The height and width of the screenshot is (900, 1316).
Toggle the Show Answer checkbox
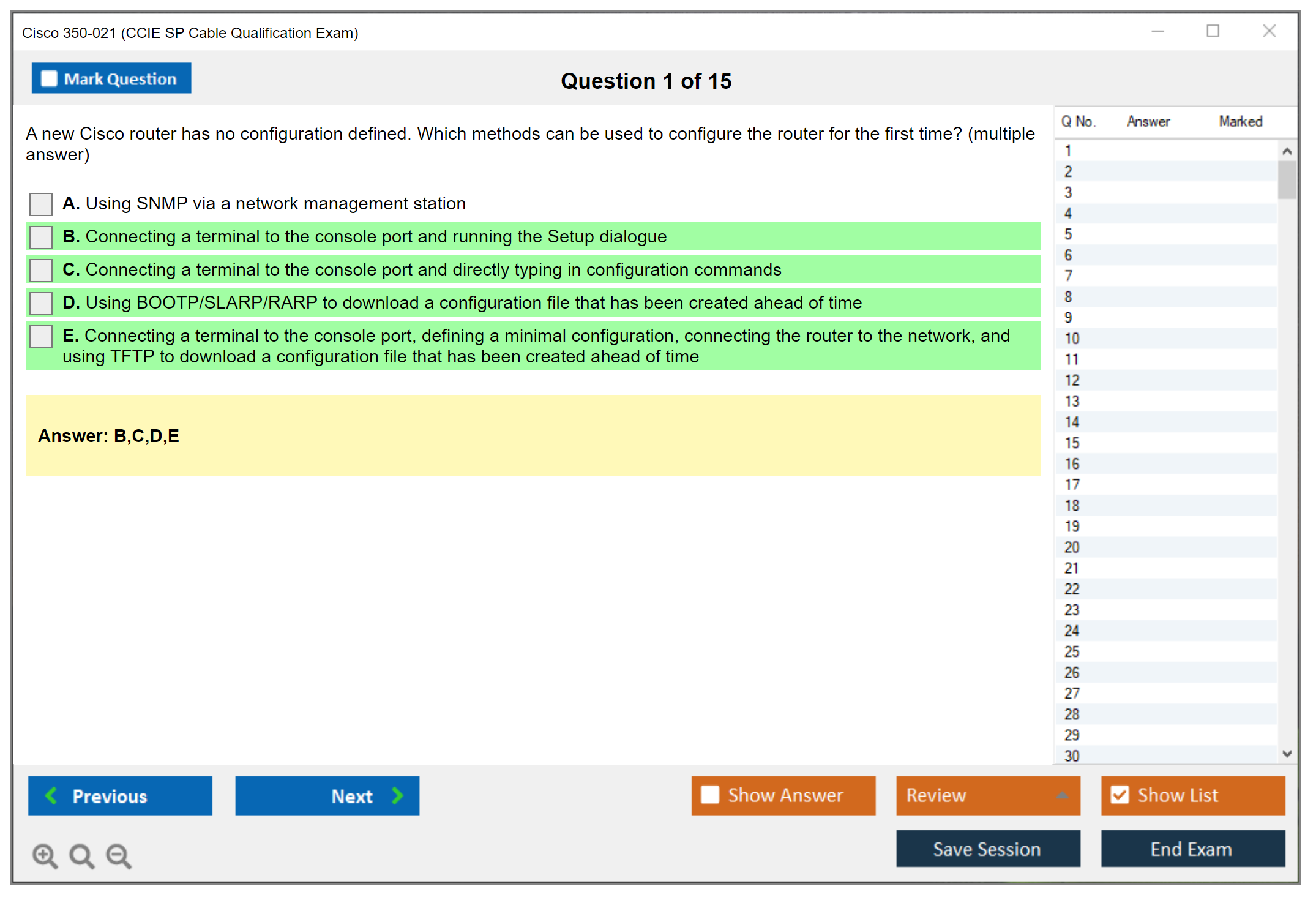point(710,795)
